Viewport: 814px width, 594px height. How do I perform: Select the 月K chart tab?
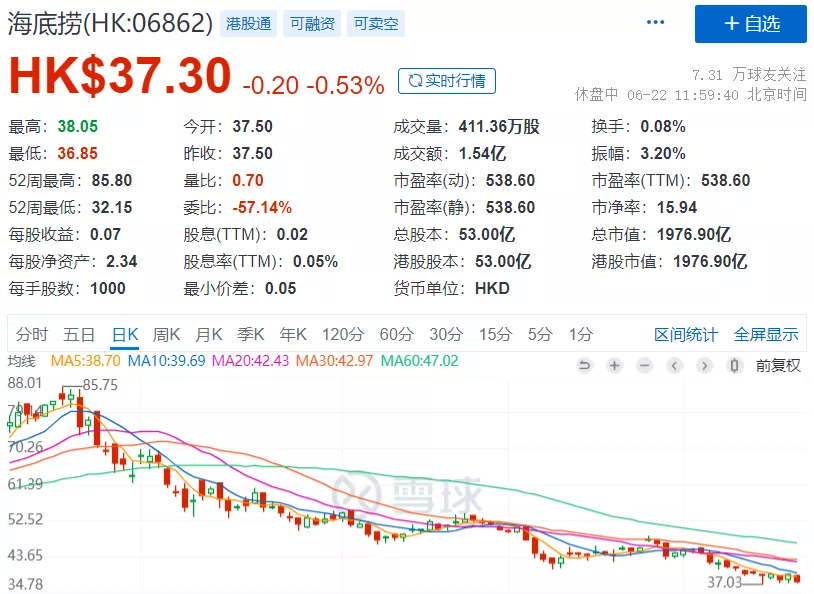[x=209, y=334]
